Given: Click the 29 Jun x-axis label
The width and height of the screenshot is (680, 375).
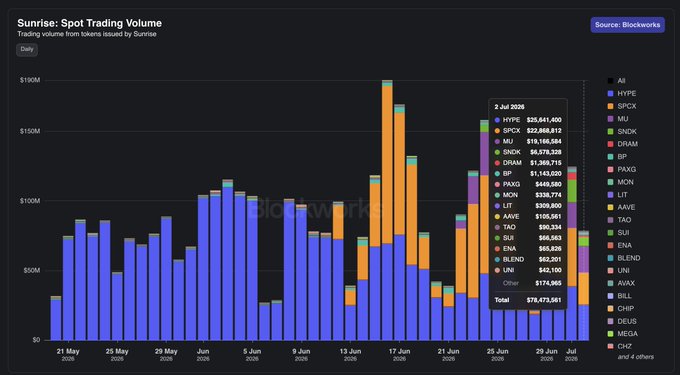Looking at the screenshot, I should (546, 354).
